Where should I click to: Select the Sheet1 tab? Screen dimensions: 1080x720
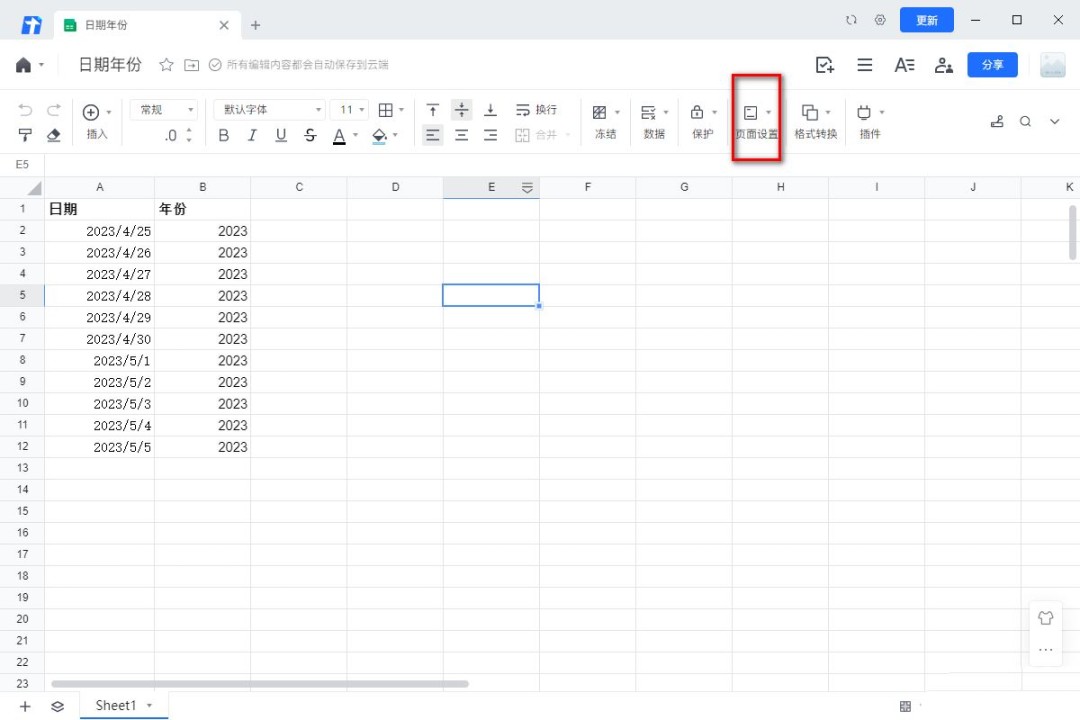(115, 705)
